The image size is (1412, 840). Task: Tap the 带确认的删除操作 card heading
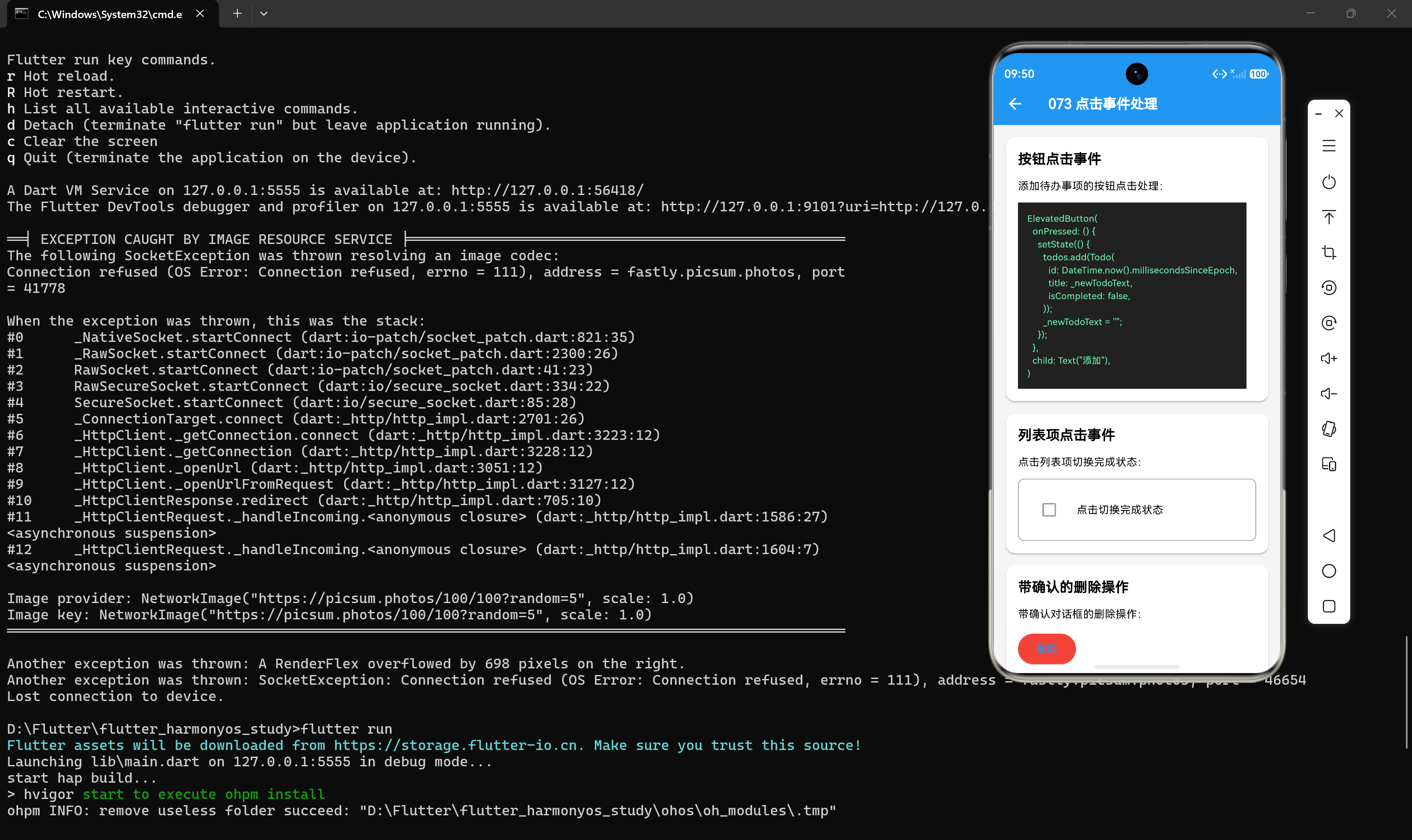pos(1073,587)
